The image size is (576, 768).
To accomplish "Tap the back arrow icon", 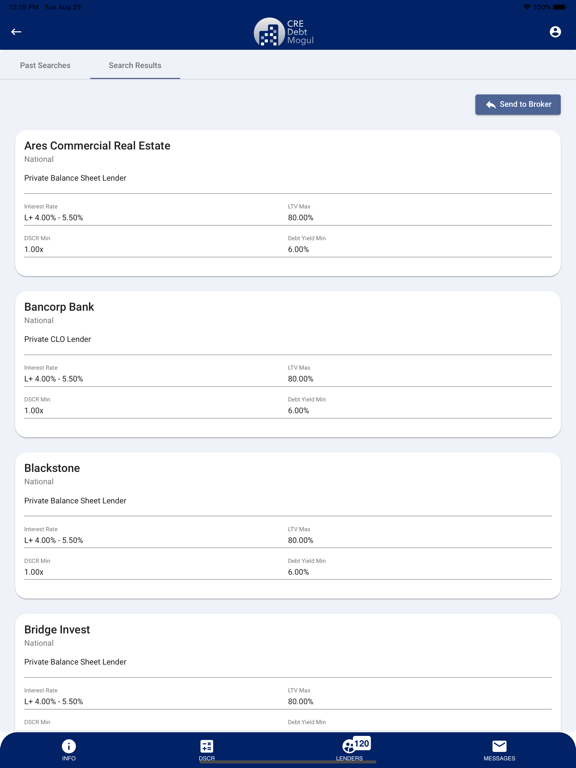I will click(16, 32).
